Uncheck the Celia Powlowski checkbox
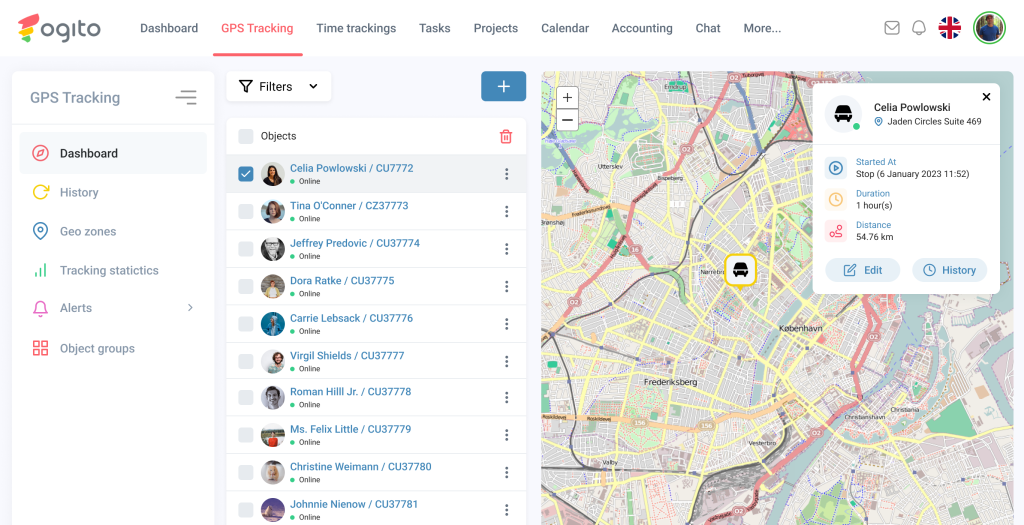This screenshot has width=1024, height=525. click(246, 174)
